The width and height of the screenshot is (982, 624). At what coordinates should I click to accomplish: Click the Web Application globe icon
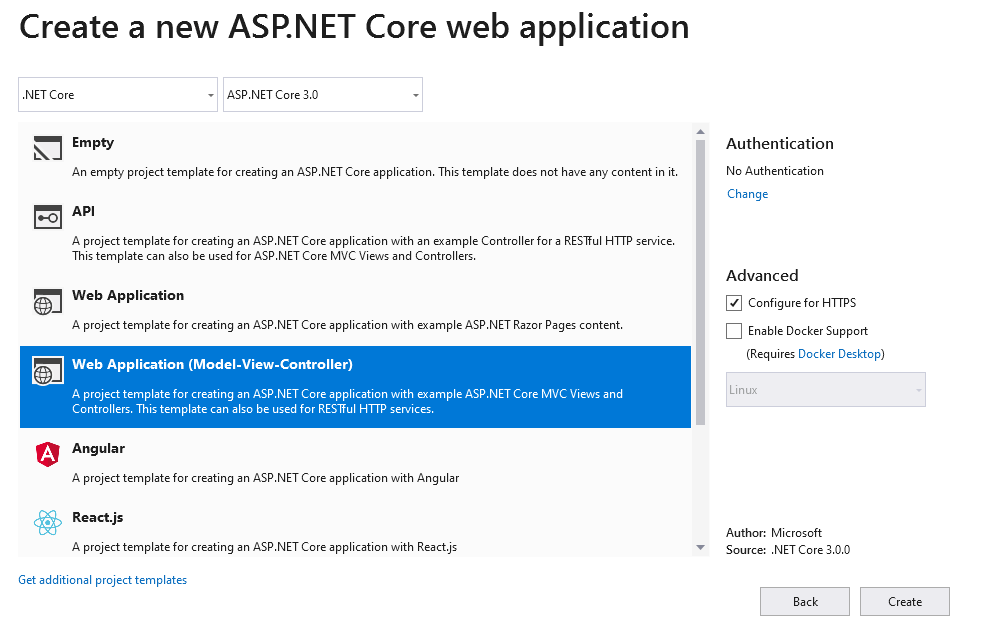coord(48,301)
